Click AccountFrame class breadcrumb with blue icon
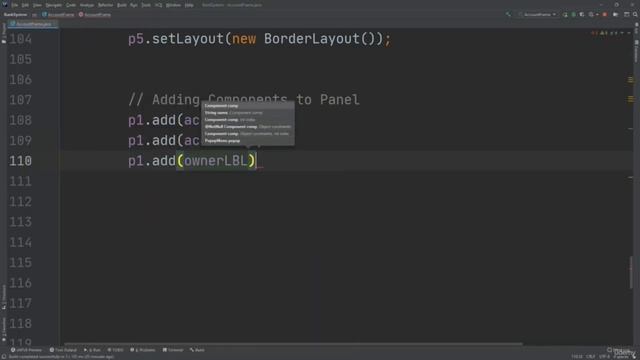 (58, 15)
